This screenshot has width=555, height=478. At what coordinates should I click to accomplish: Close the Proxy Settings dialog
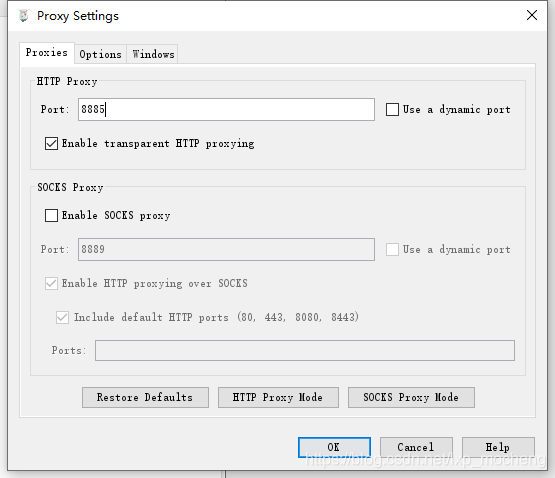coord(532,15)
